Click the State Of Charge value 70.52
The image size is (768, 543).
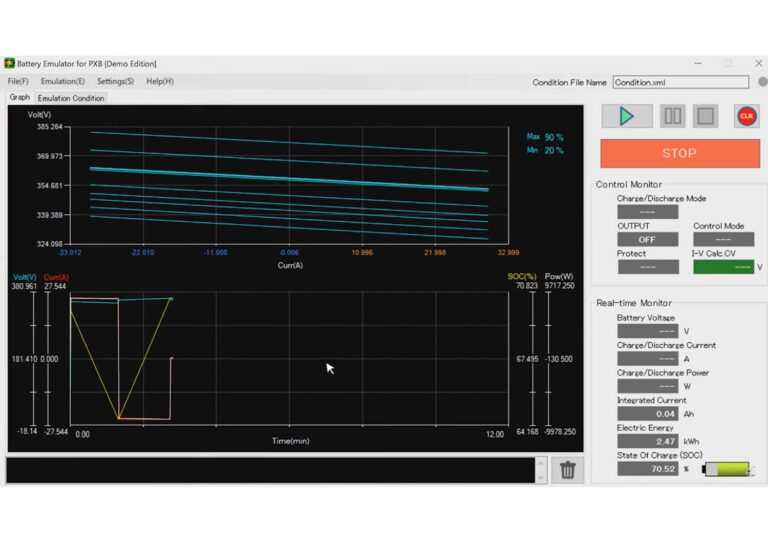coord(648,469)
